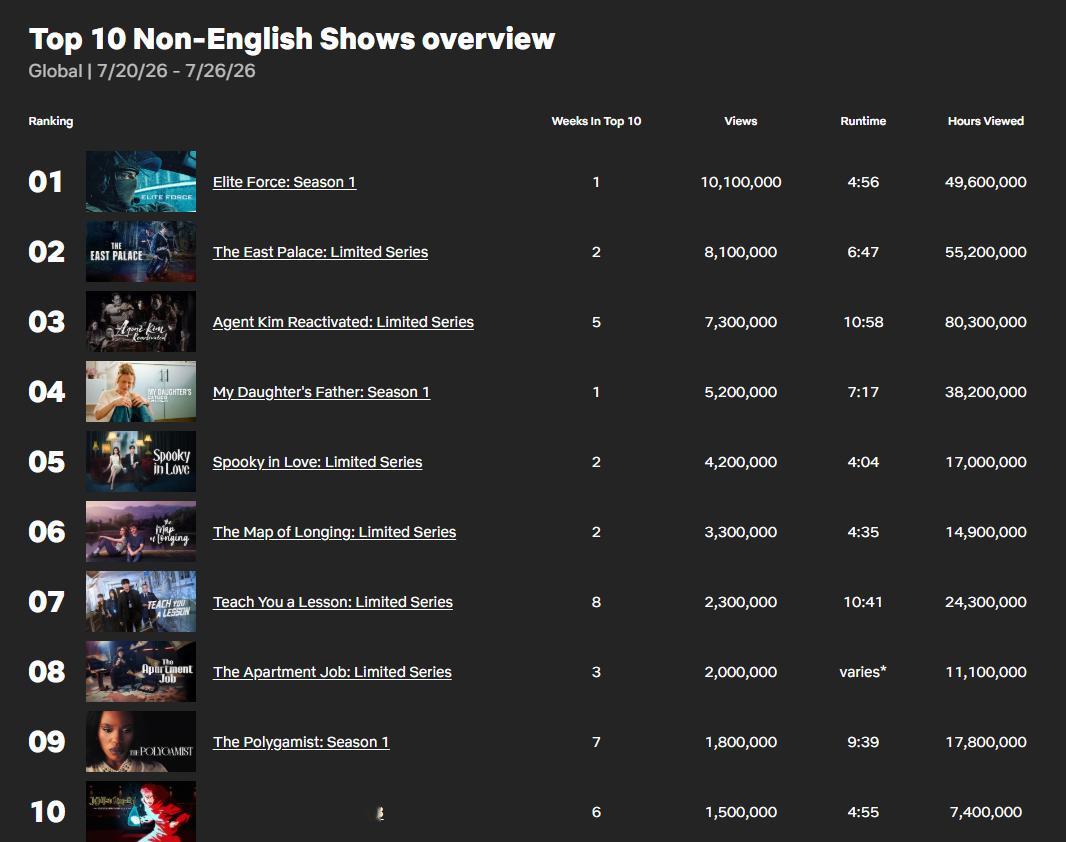Click the Hours Viewed column header
1066x842 pixels.
tap(986, 121)
